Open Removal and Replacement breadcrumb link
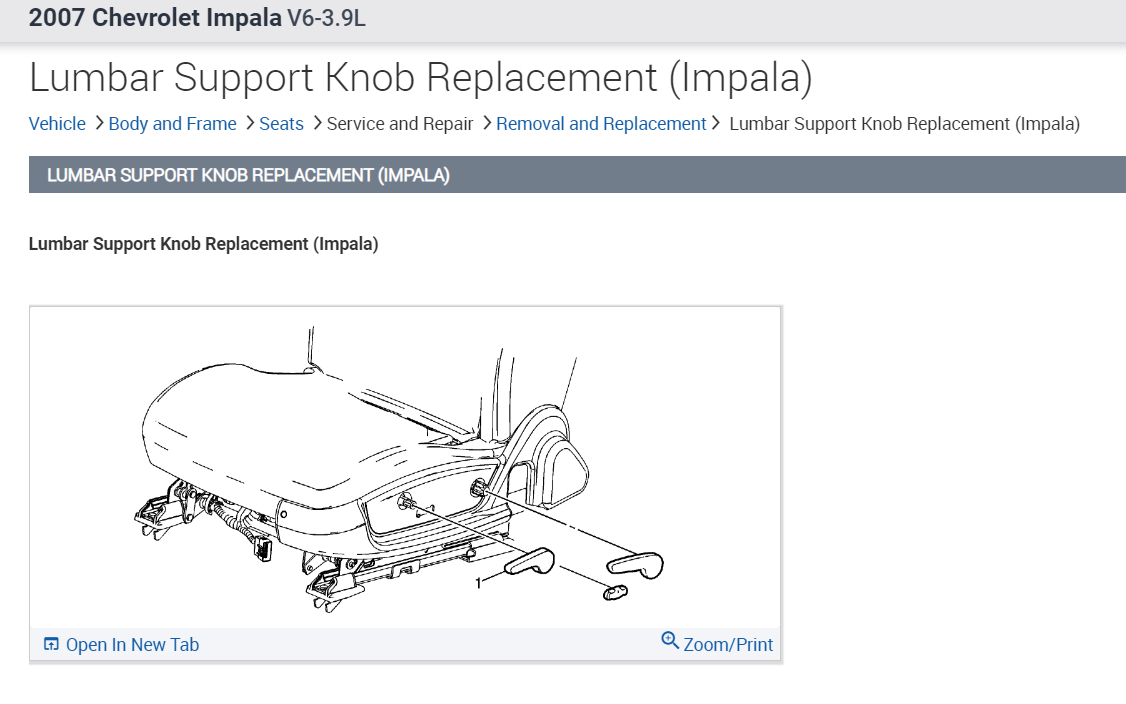 pos(601,124)
